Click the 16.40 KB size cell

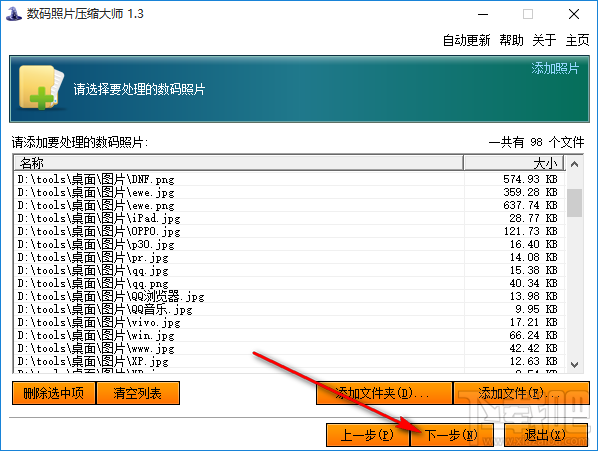coord(533,244)
